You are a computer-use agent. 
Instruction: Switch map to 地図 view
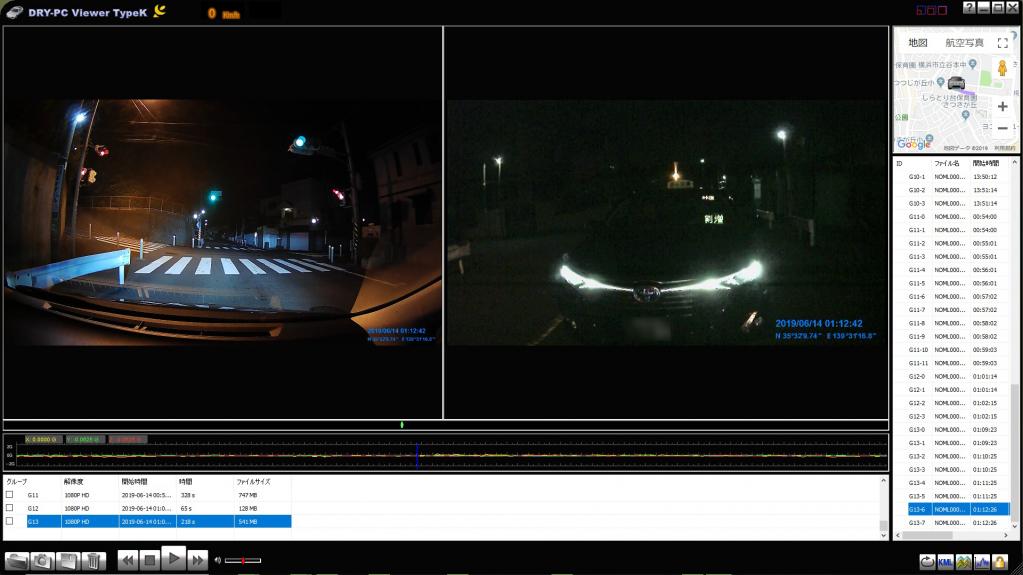point(917,43)
